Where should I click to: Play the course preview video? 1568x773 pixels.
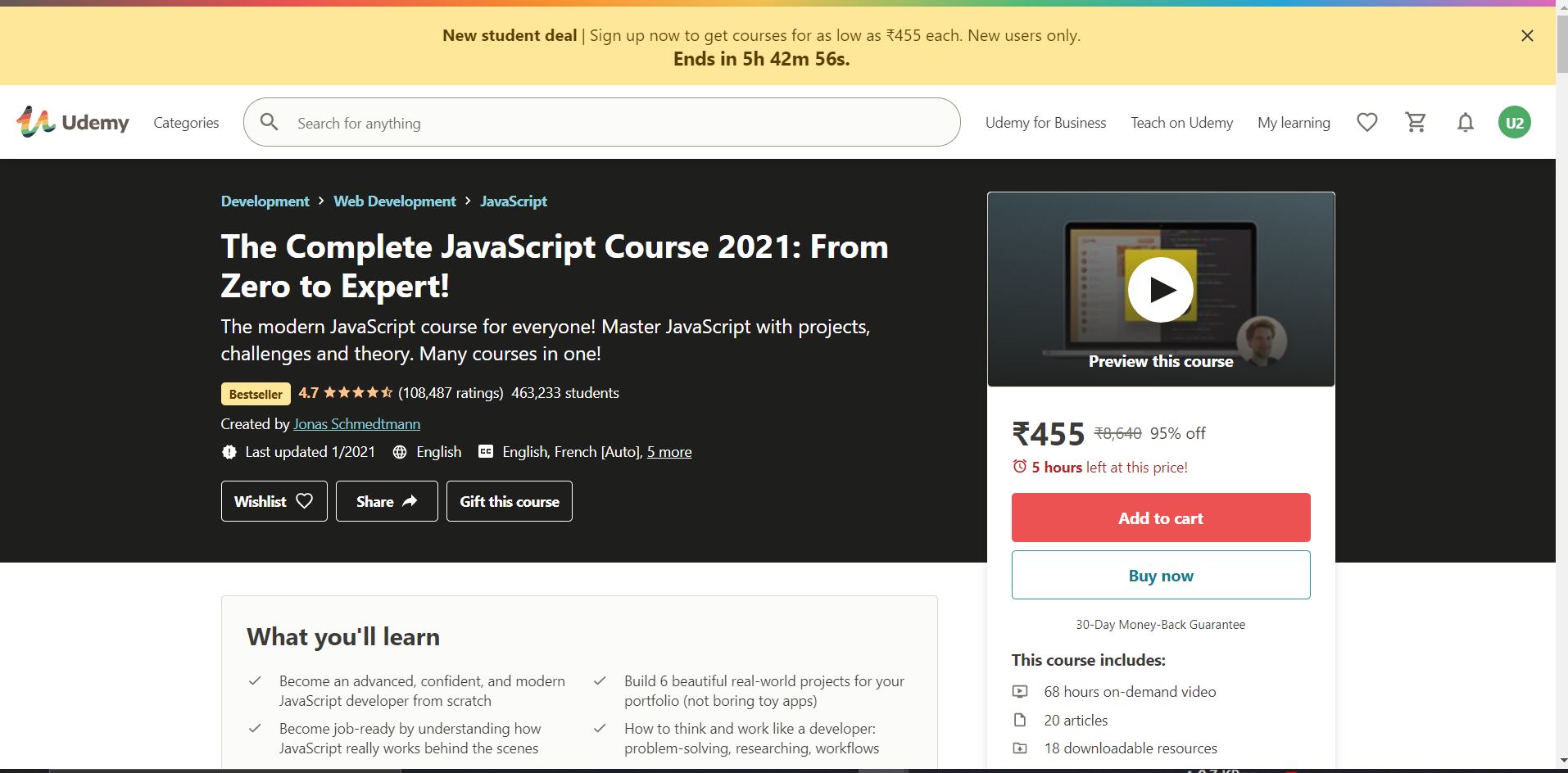1160,289
